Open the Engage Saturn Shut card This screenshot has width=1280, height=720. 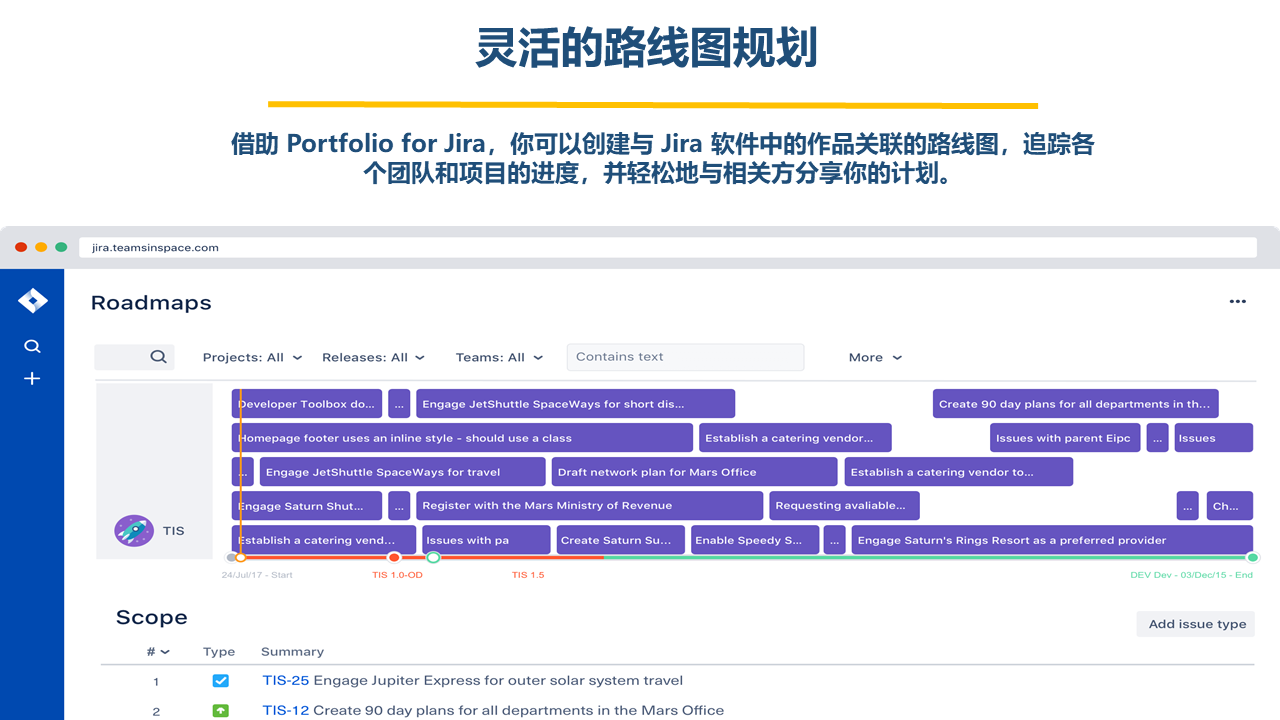[307, 506]
